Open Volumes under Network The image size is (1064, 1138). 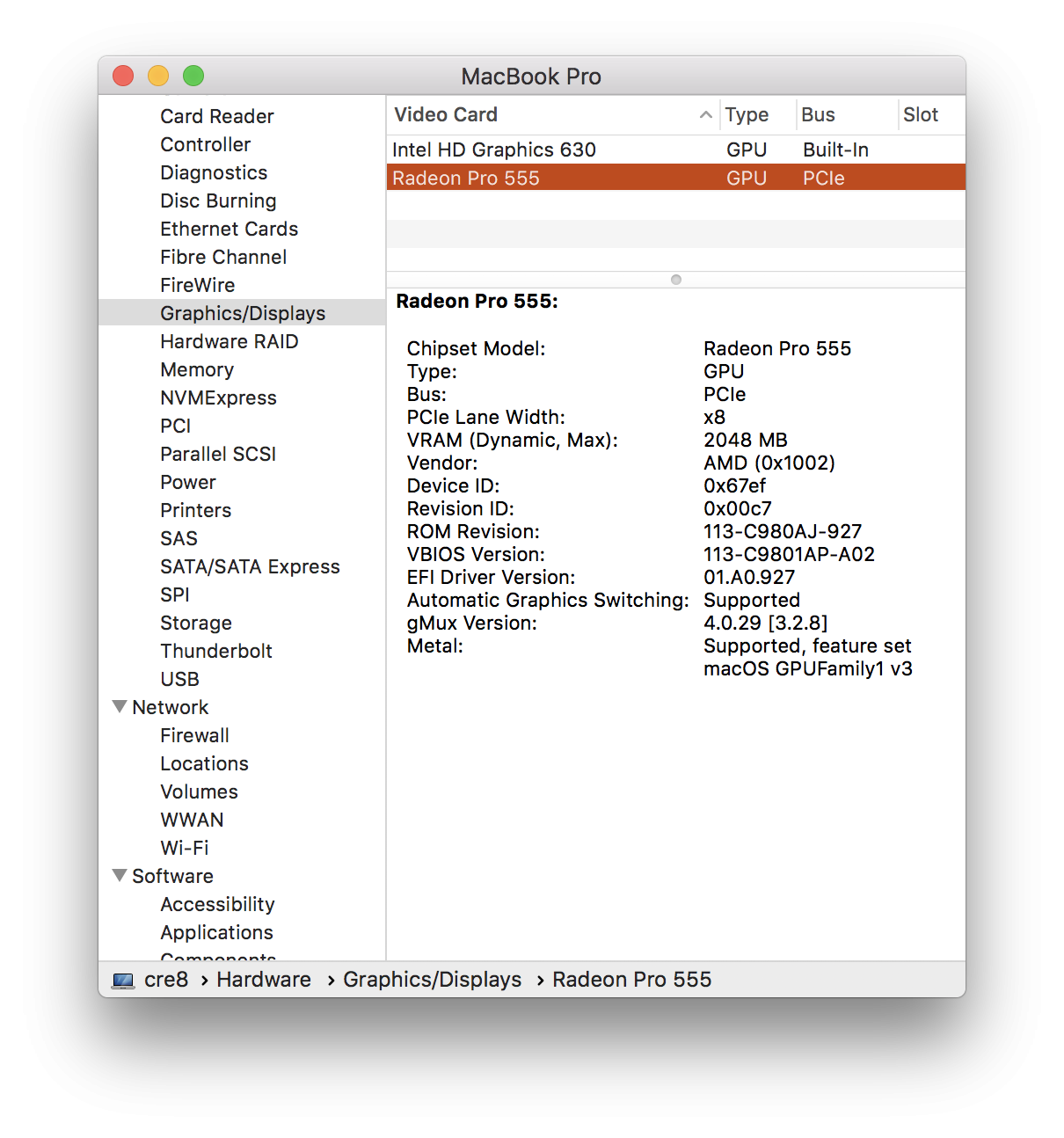point(199,791)
